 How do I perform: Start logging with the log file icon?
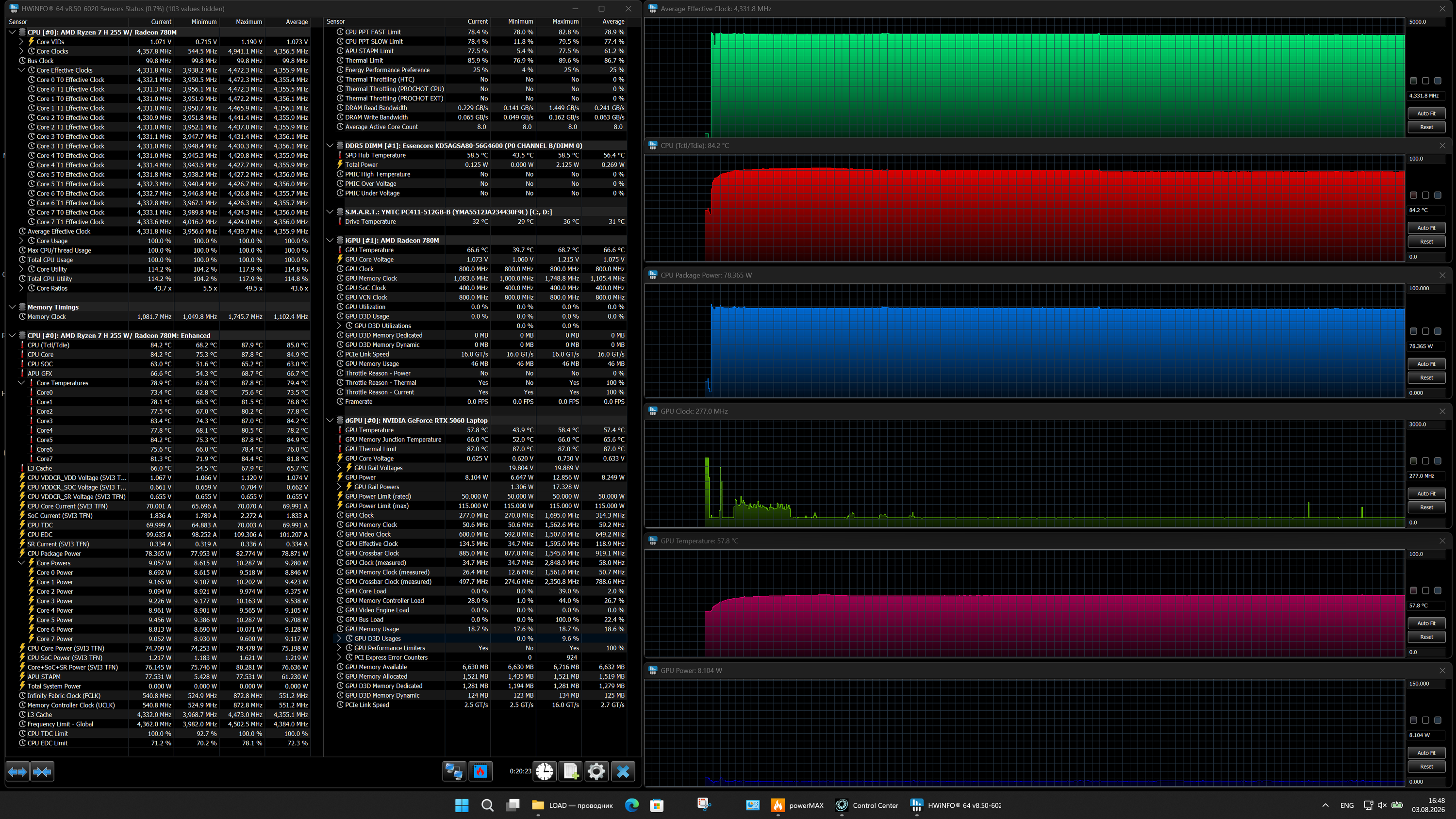(571, 771)
